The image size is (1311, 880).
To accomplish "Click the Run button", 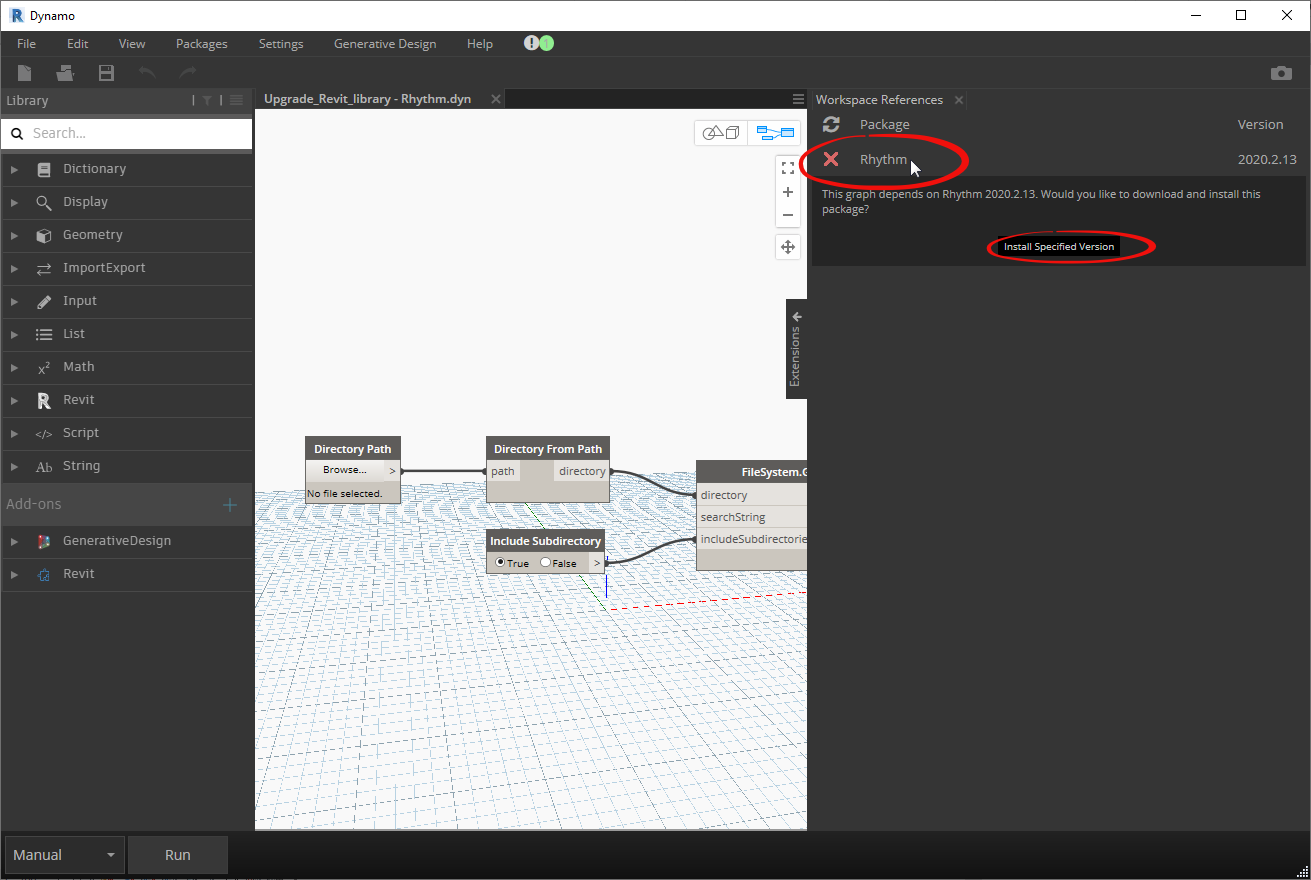I will (178, 855).
